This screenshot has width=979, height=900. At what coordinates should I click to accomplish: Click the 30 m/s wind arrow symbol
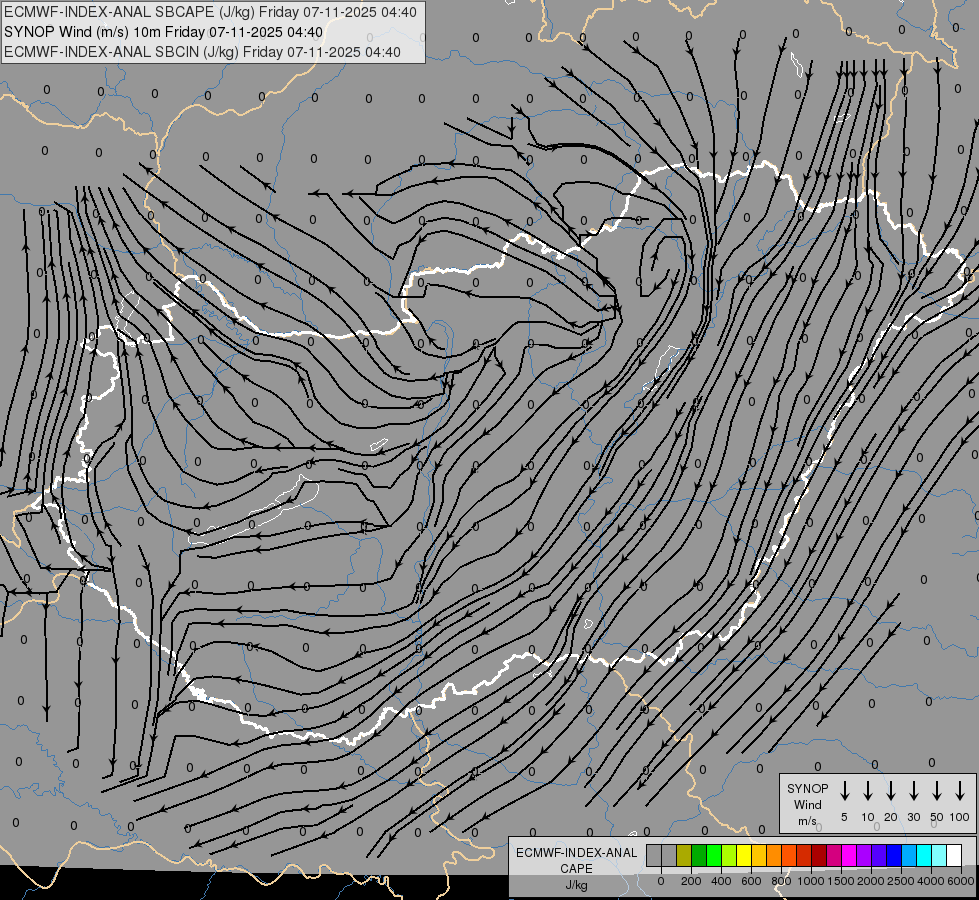(913, 790)
